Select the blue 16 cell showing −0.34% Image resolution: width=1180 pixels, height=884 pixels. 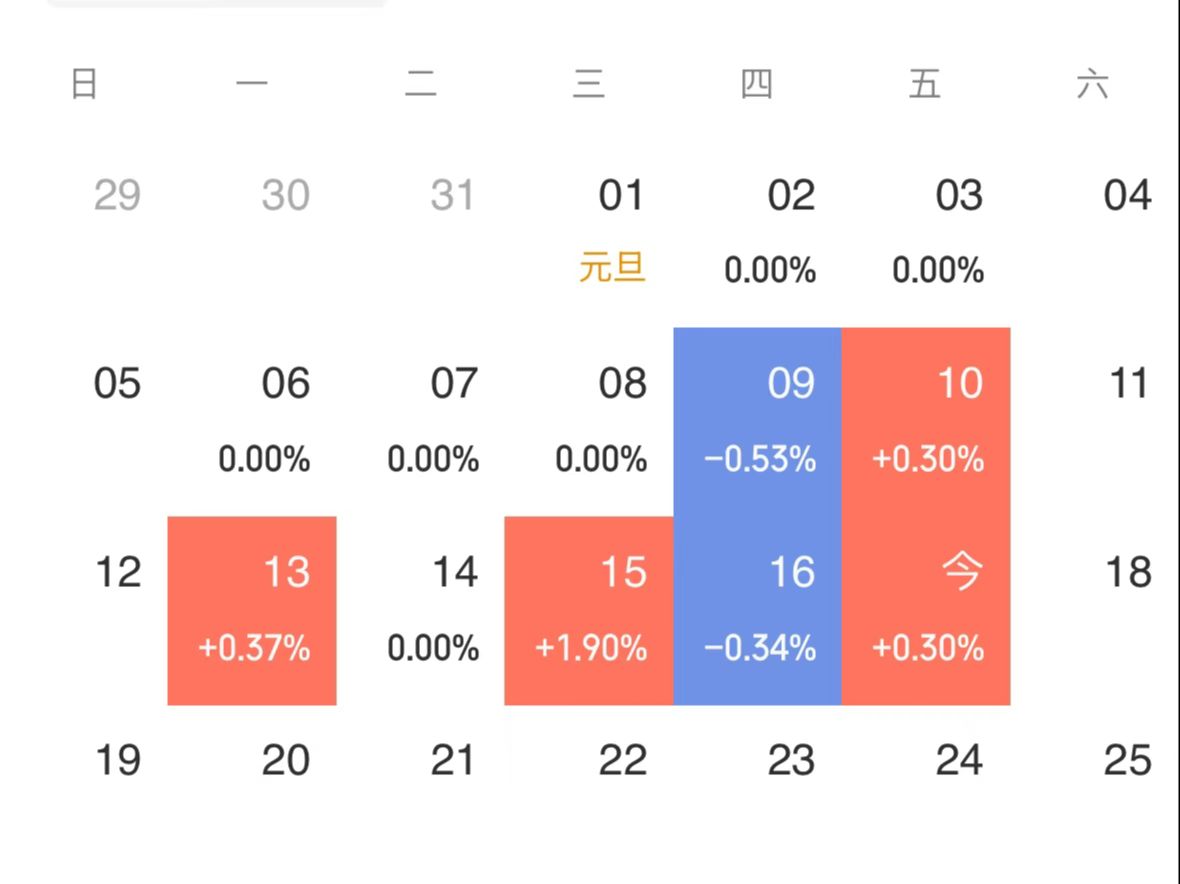pos(757,610)
